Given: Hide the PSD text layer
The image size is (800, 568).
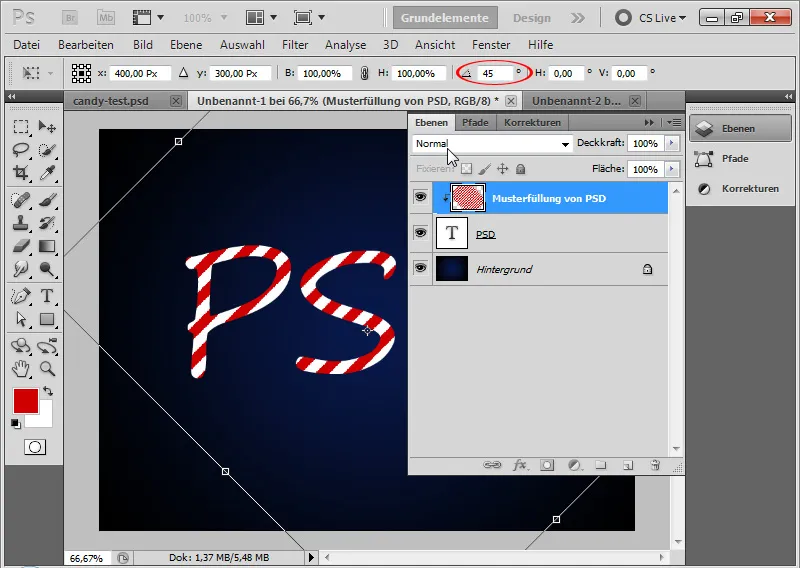Looking at the screenshot, I should point(420,233).
